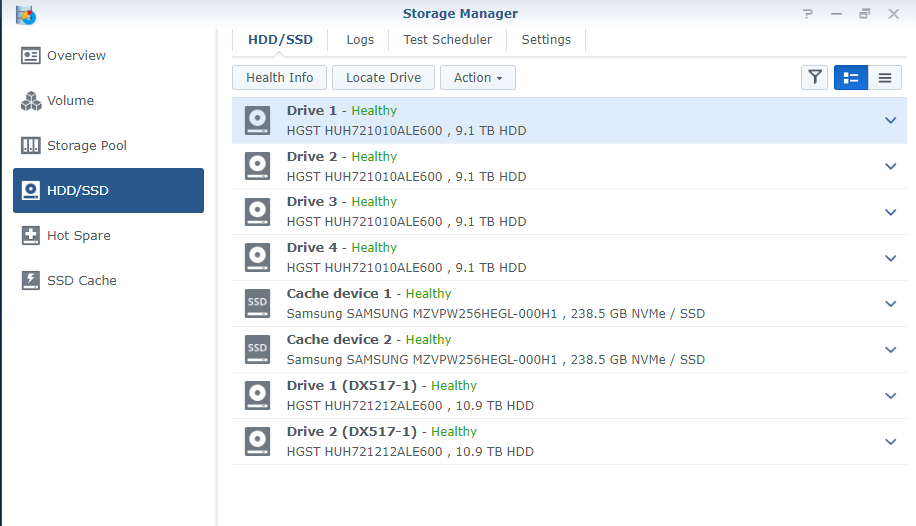Click the Locate Drive button
916x526 pixels.
coord(383,78)
